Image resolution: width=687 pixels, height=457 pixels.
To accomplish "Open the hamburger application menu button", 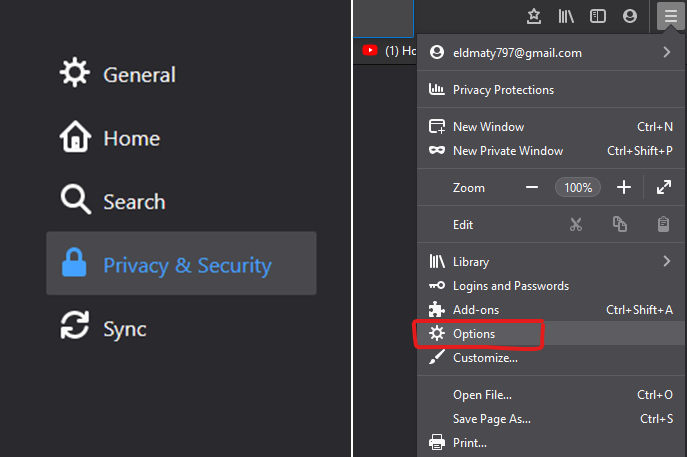I will click(670, 16).
